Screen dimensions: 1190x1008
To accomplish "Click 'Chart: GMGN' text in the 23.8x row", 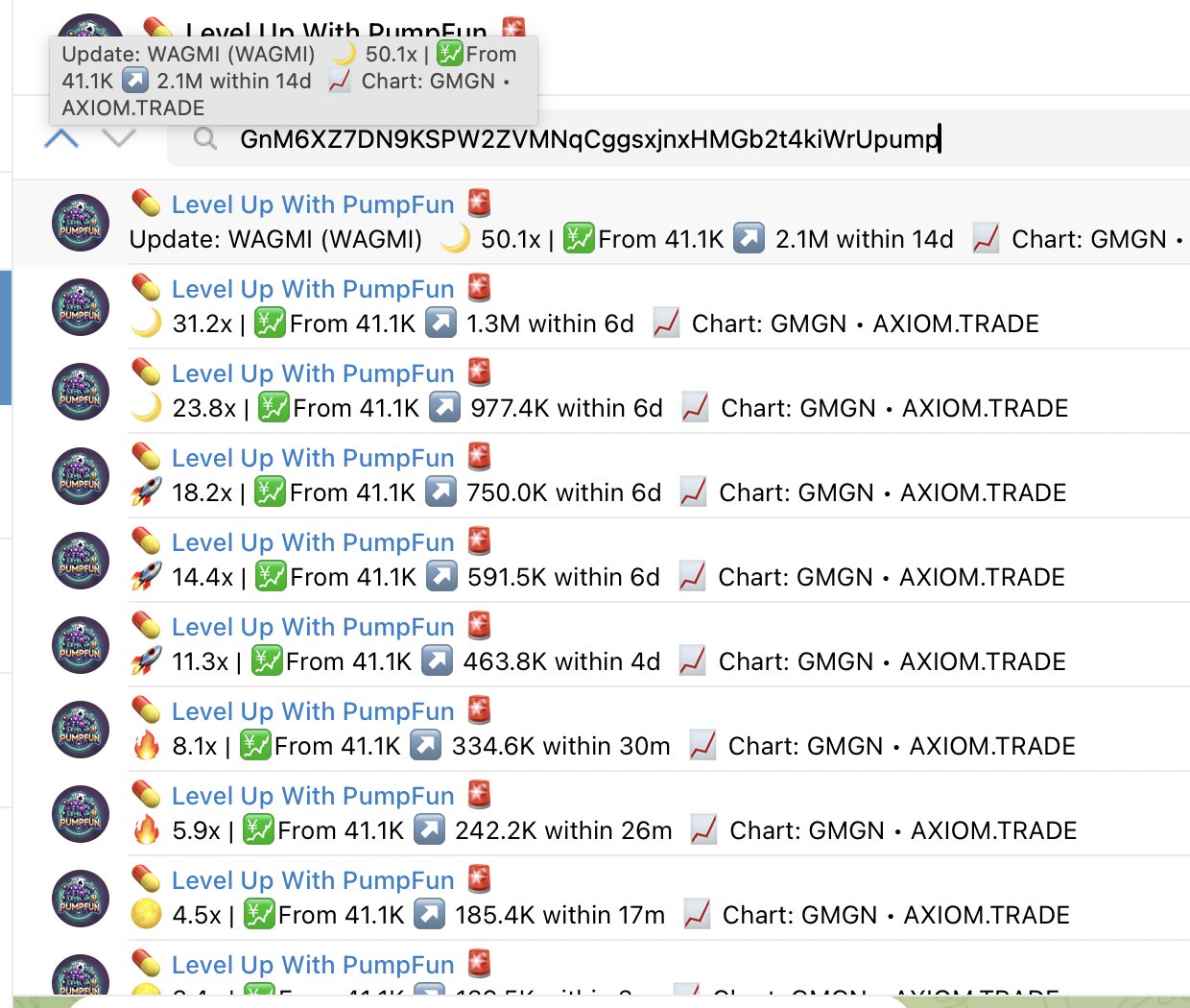I will pyautogui.click(x=798, y=408).
